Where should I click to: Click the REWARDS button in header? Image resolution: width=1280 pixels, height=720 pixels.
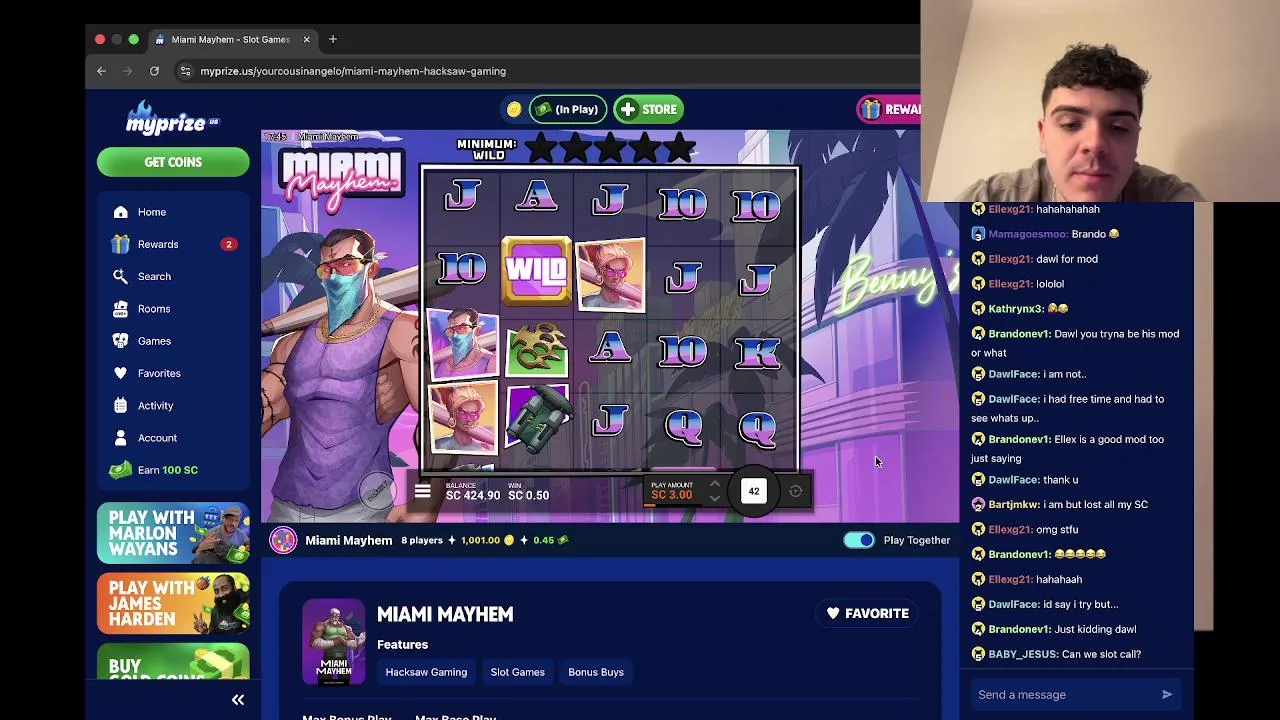(889, 109)
